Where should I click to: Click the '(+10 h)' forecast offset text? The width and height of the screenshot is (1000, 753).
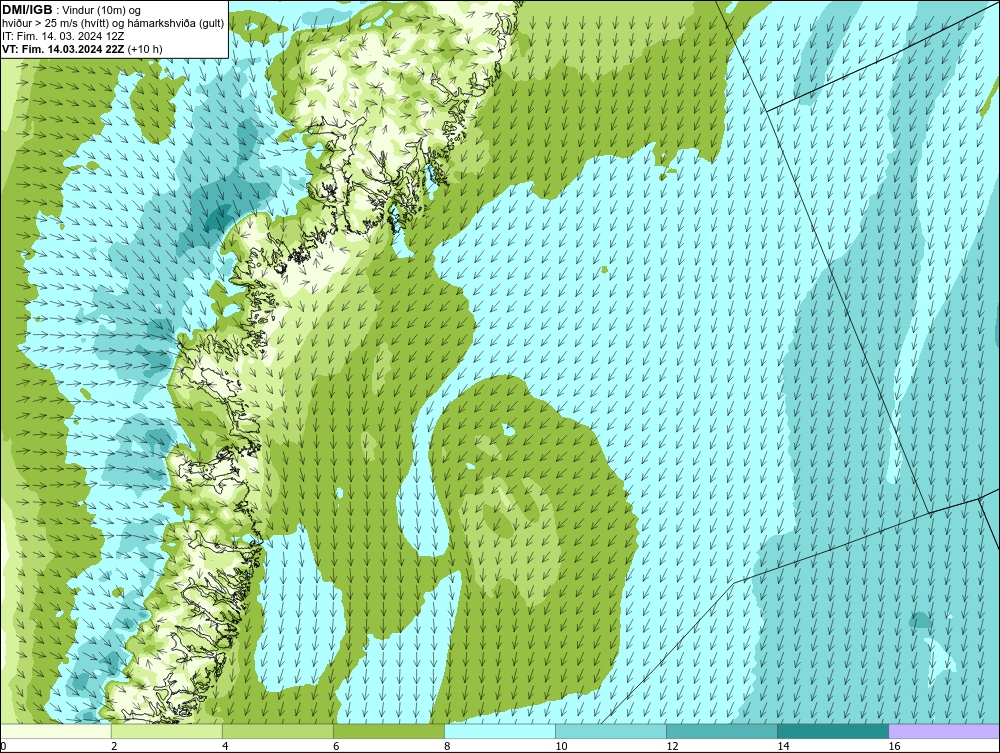(x=145, y=49)
